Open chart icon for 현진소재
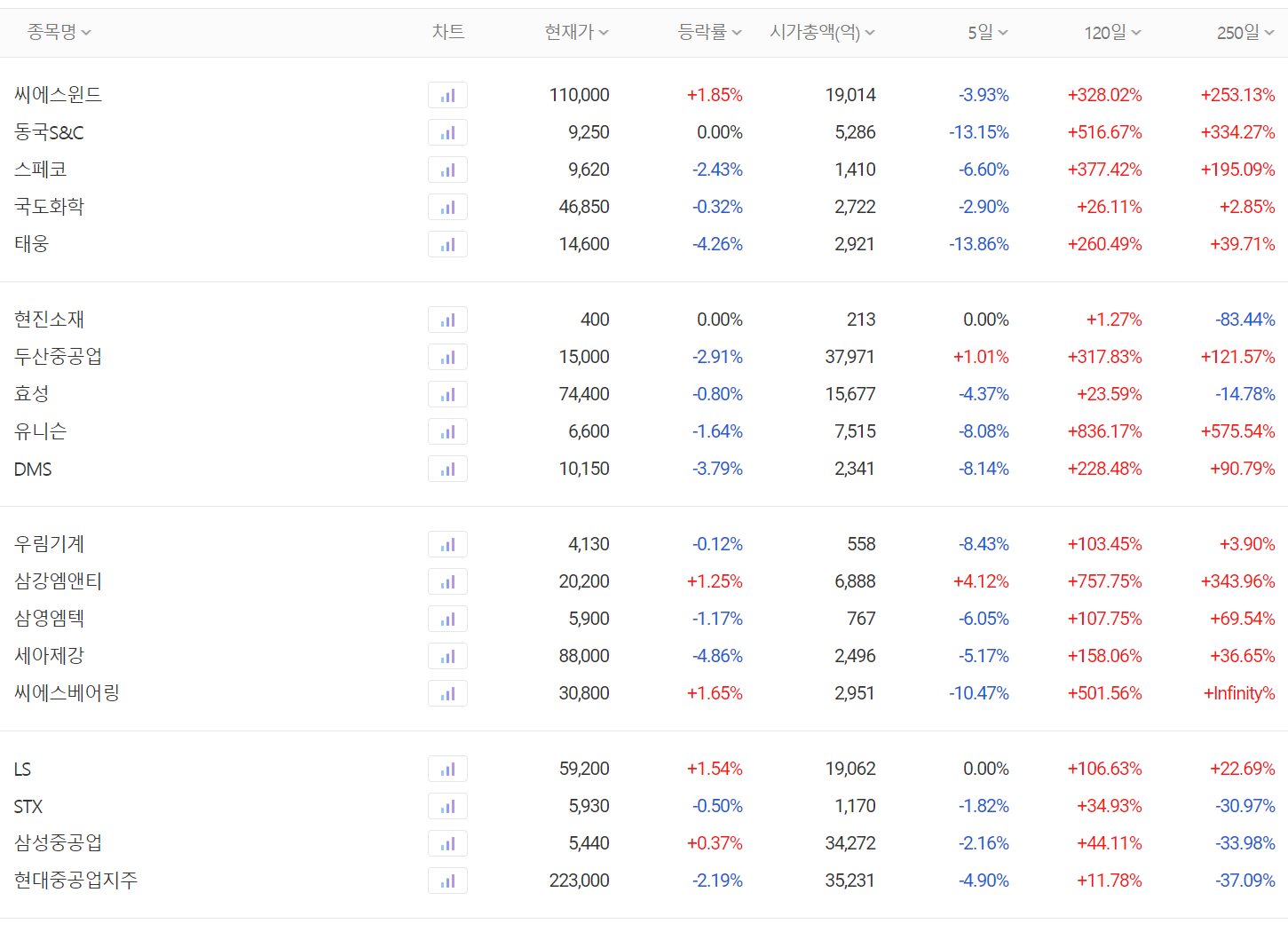 (x=447, y=320)
